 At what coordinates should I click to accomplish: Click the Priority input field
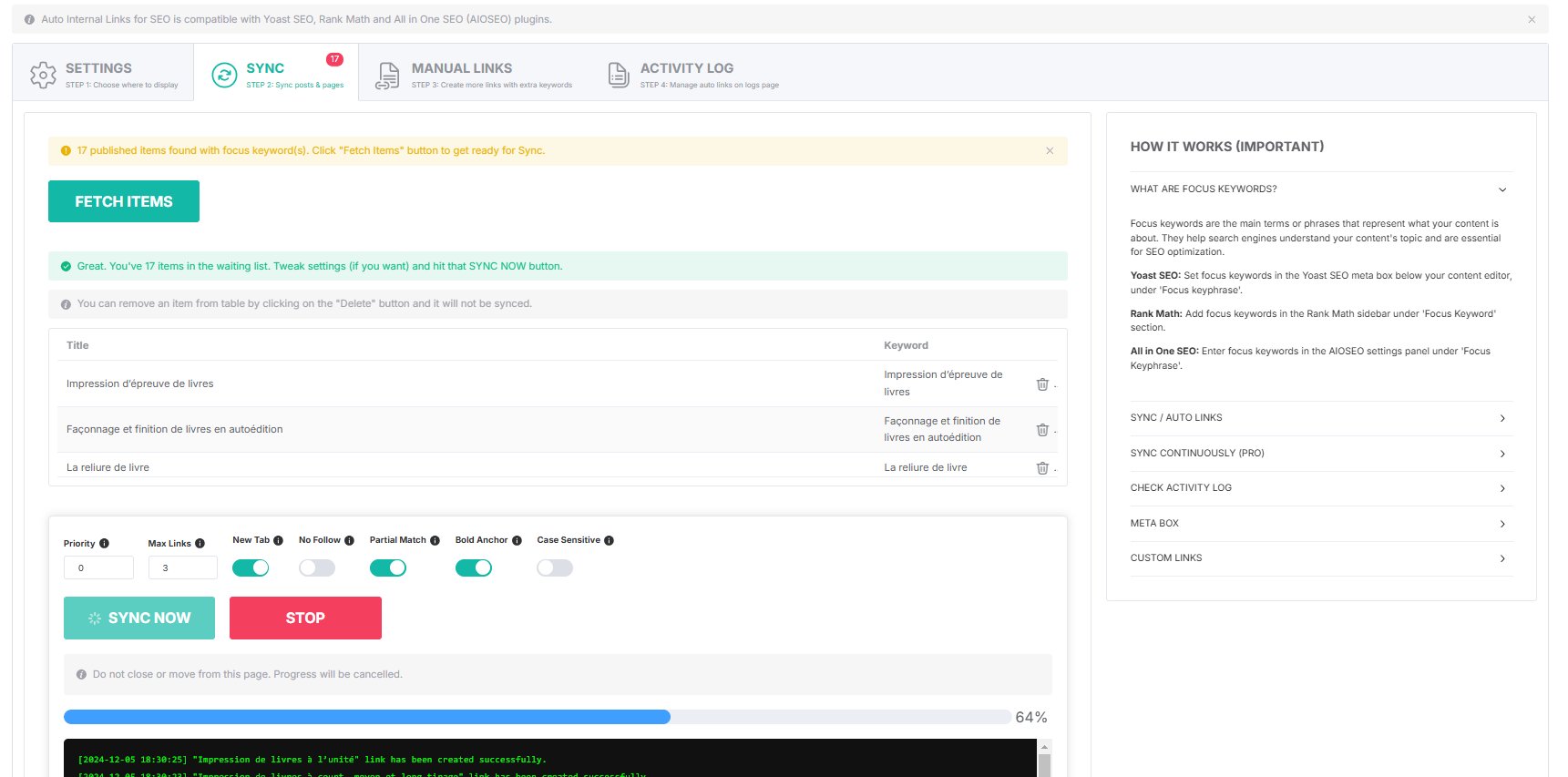click(x=98, y=567)
